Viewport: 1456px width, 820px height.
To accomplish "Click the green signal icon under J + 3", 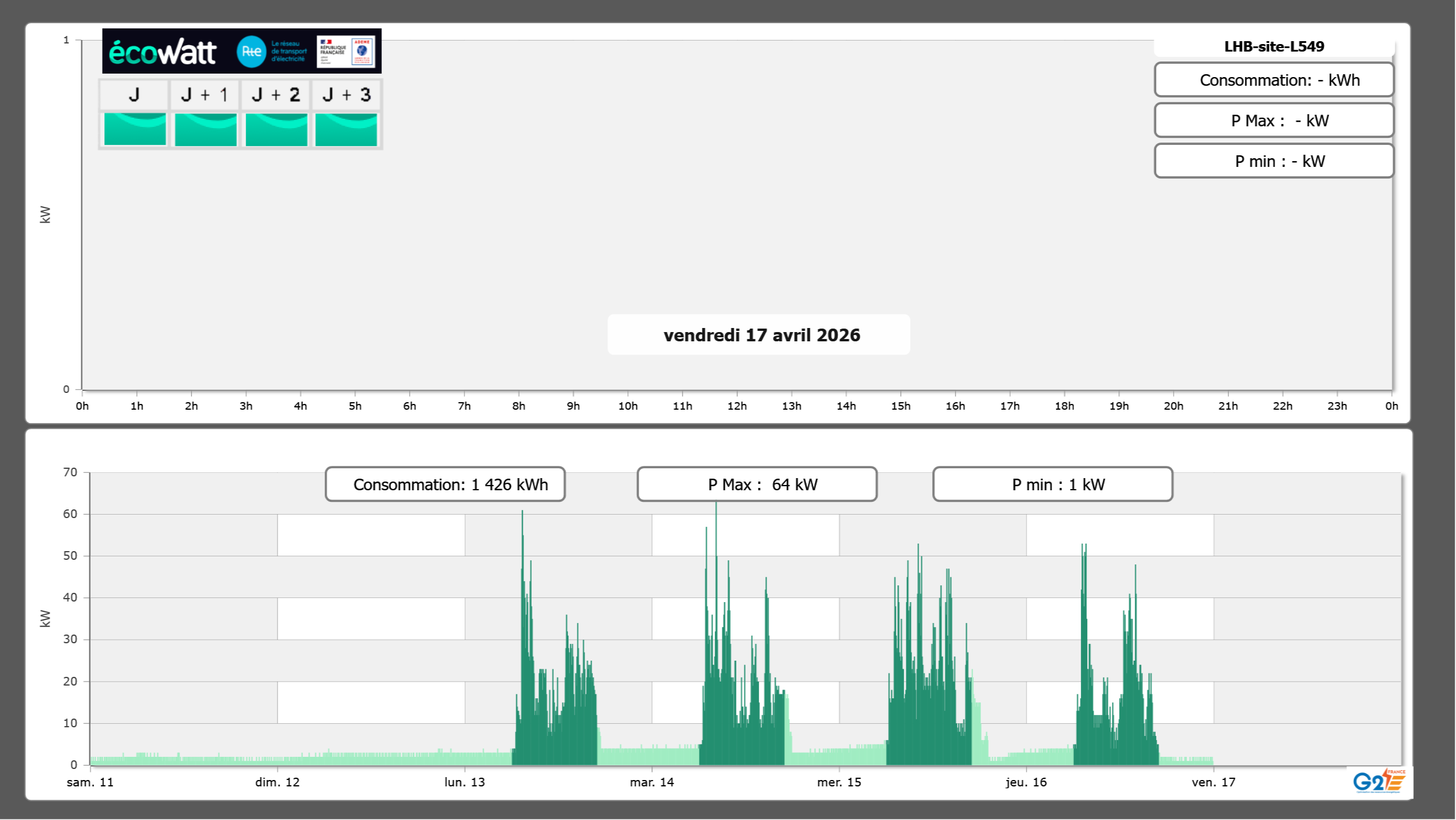I will tap(346, 129).
